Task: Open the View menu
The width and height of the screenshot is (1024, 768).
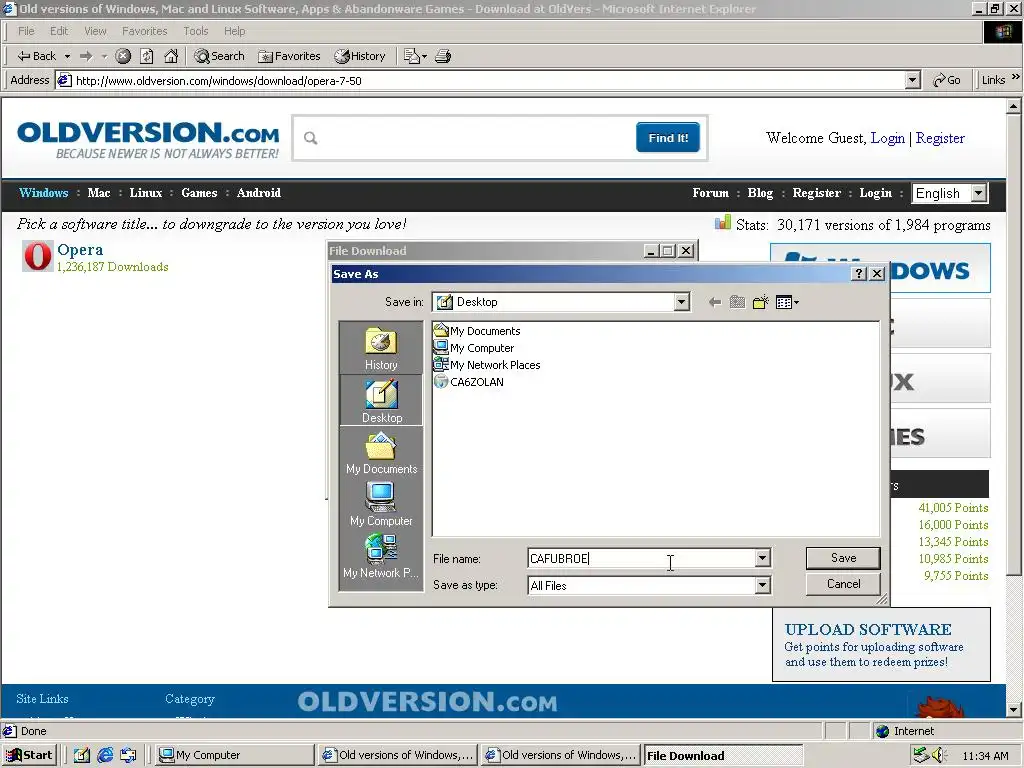Action: click(x=95, y=31)
